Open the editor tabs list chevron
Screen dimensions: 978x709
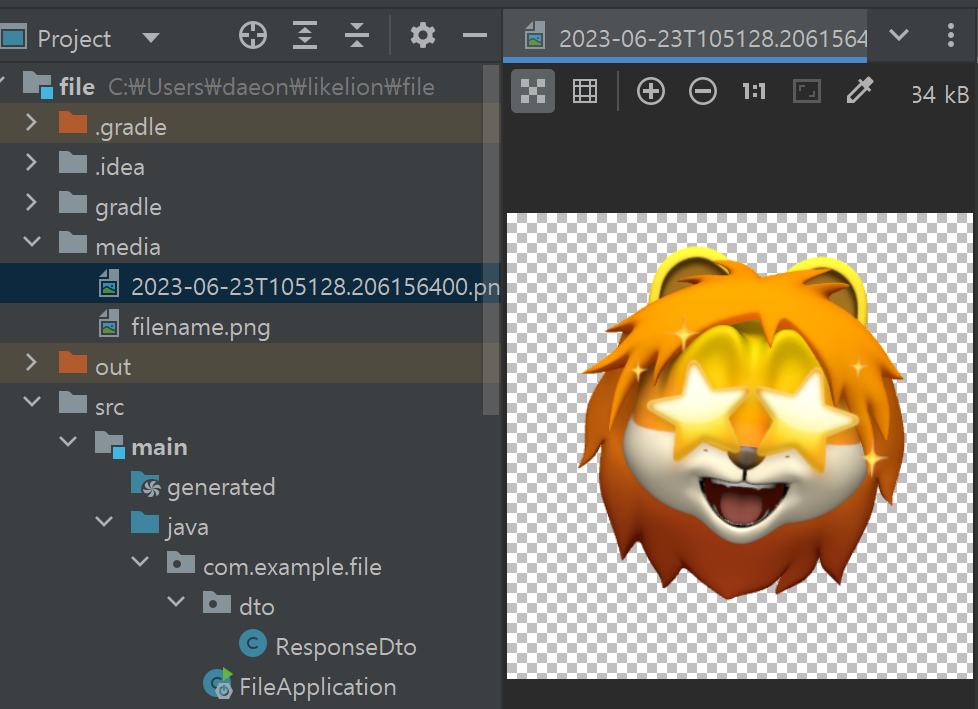(898, 35)
